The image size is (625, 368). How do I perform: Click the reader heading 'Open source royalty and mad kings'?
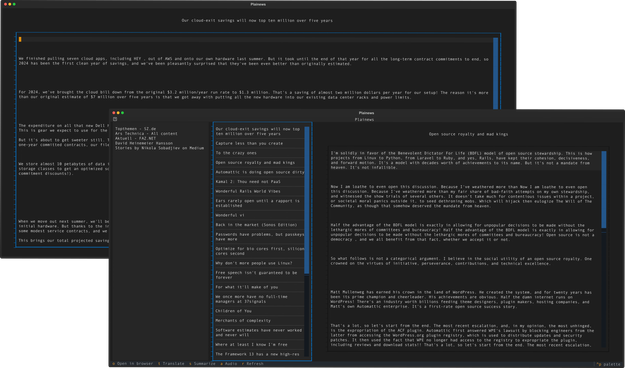[468, 134]
